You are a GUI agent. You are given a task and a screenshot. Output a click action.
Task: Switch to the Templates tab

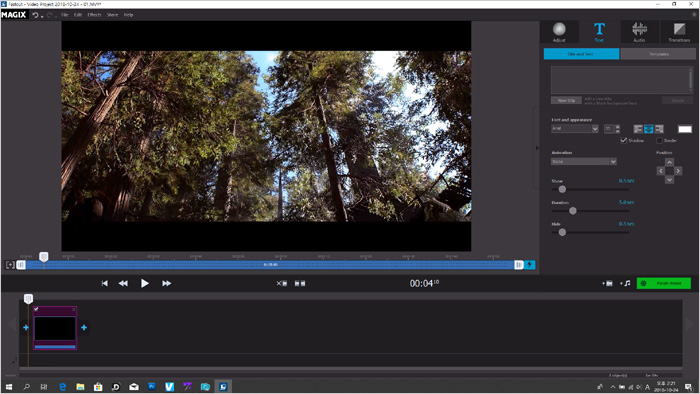pos(658,54)
